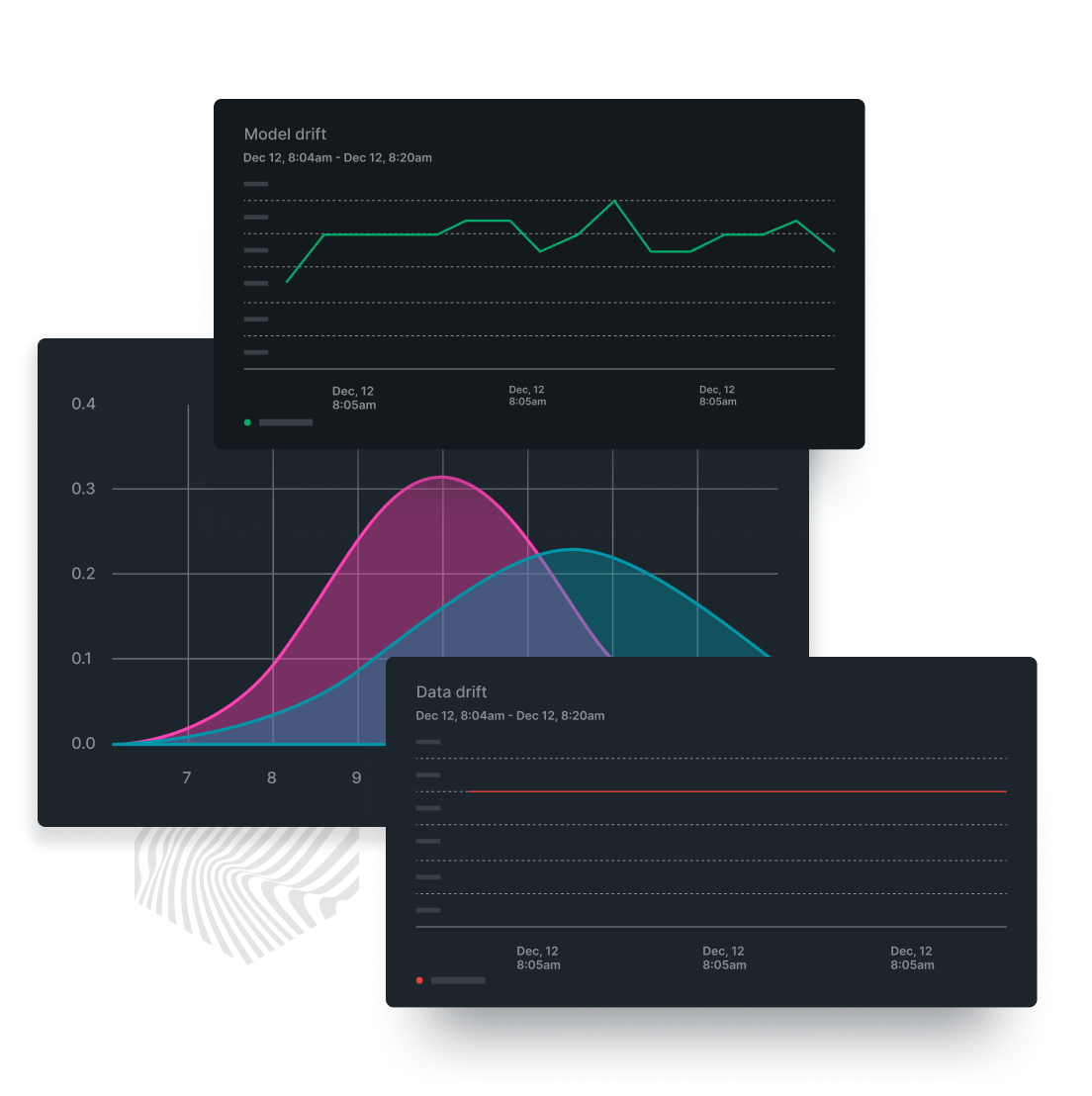Click the green legend dot in Model drift card

247,422
